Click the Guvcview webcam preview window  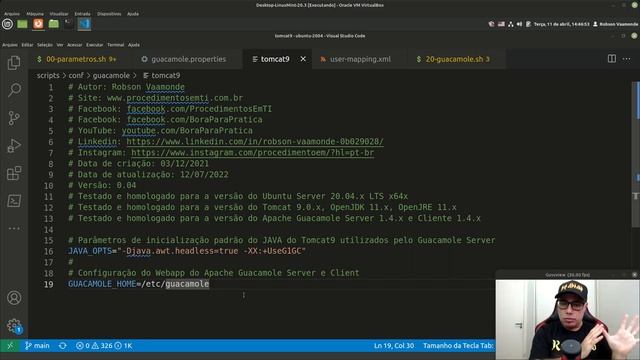[568, 315]
